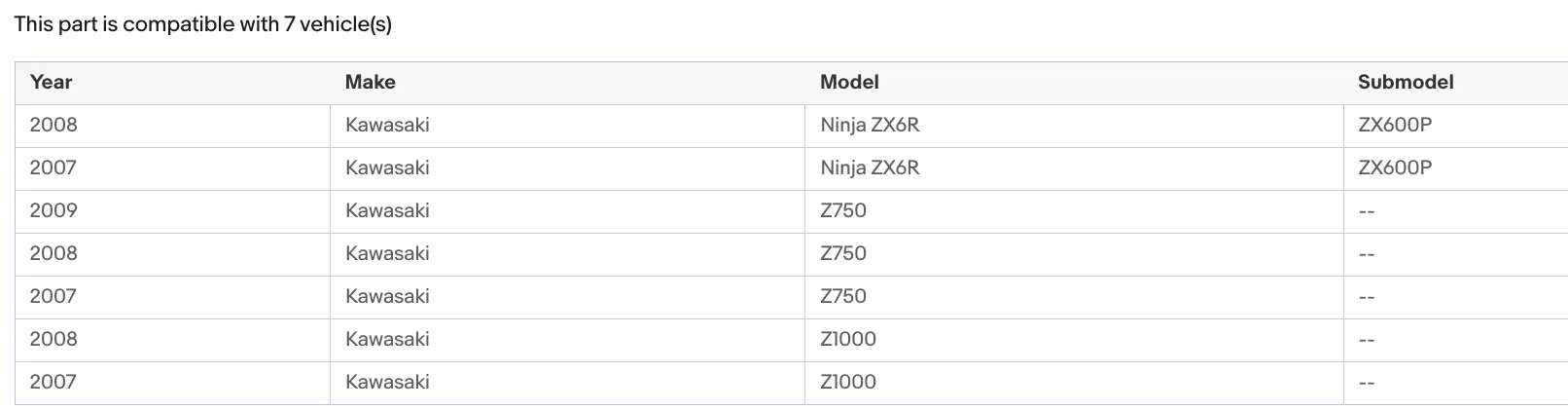Click the 2008 year in the first row
This screenshot has width=1568, height=409.
(x=53, y=126)
